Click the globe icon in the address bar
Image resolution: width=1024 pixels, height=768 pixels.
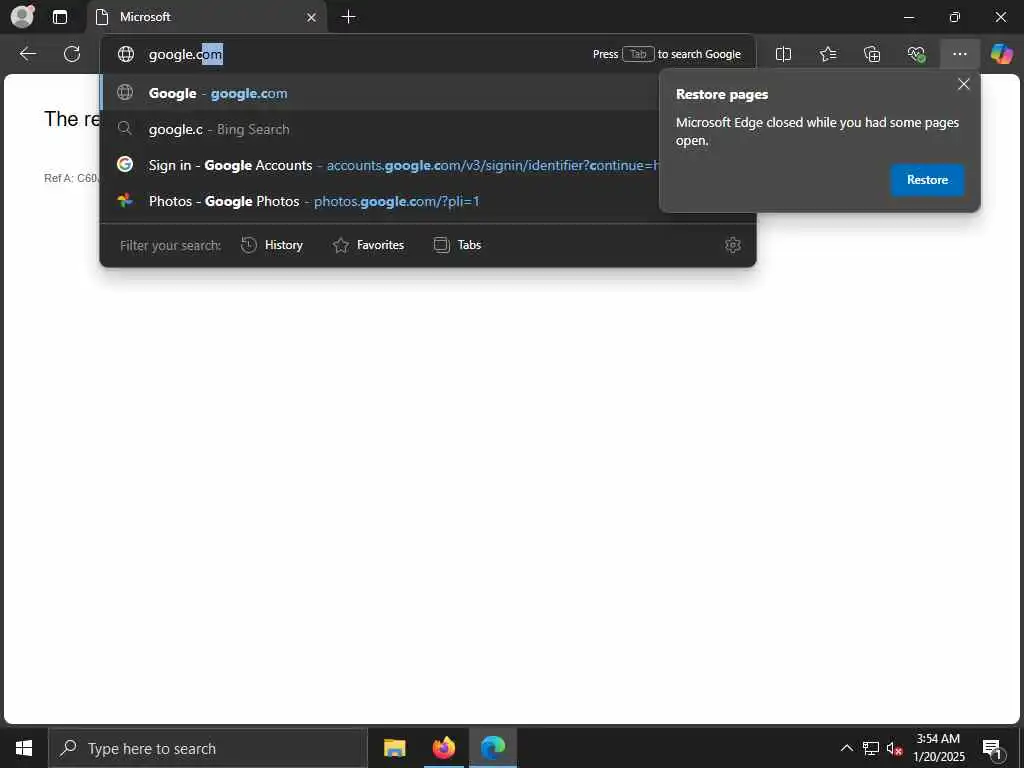coord(125,54)
